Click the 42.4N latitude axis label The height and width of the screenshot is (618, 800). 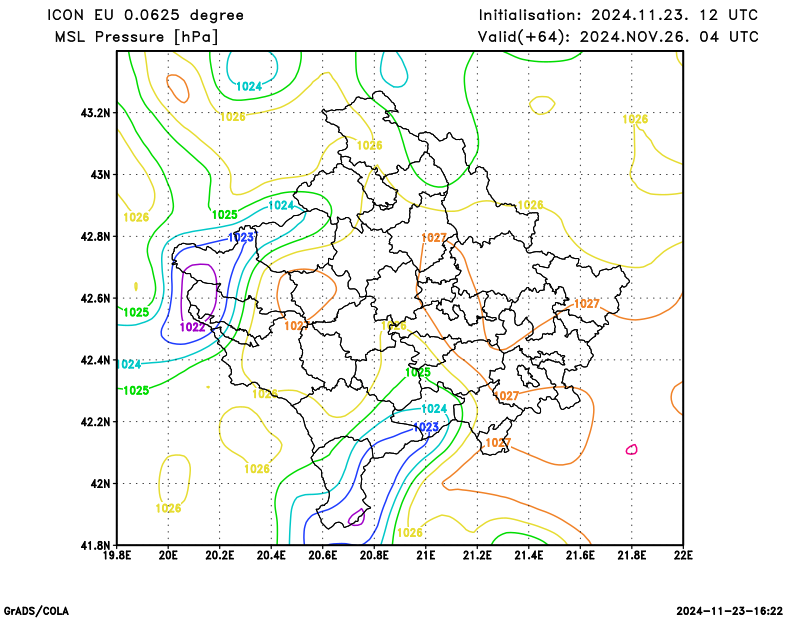(x=95, y=360)
